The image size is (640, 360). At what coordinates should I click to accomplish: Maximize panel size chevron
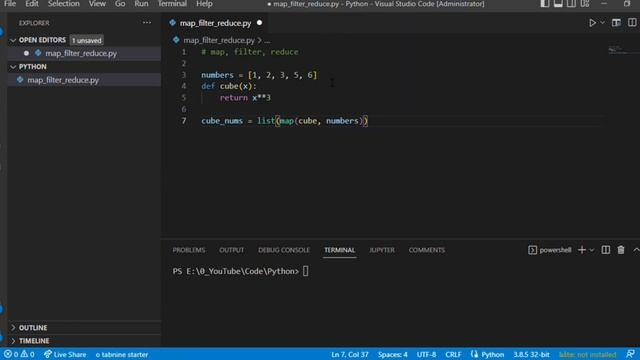pos(636,250)
